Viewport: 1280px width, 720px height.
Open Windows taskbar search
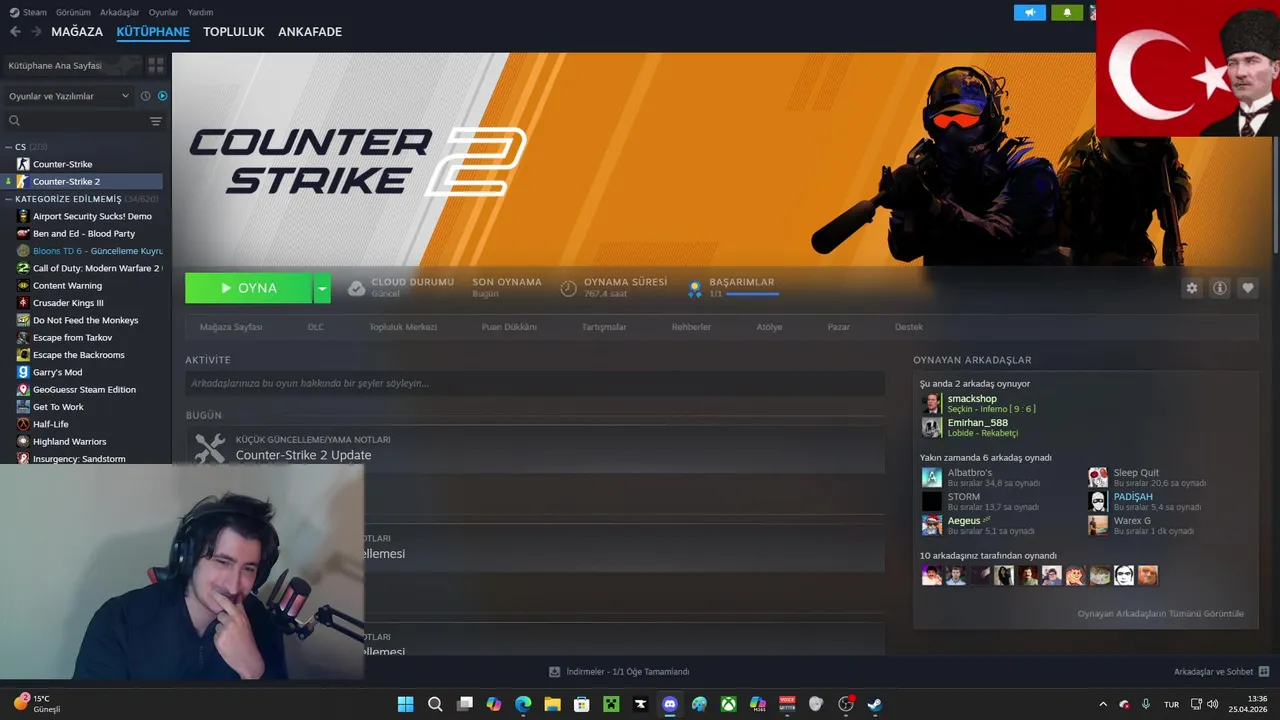[435, 704]
